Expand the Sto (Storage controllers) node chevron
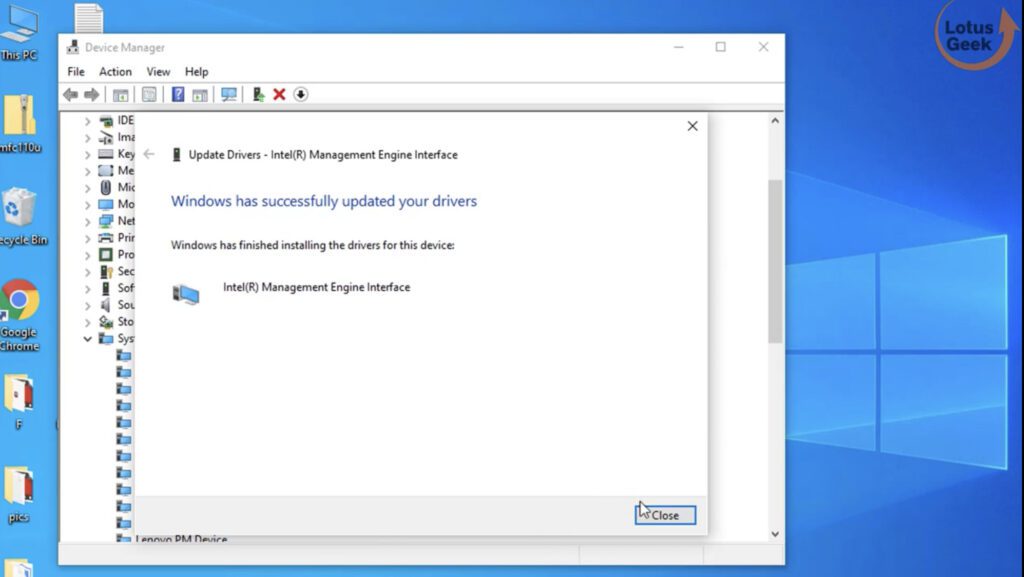 coord(88,322)
